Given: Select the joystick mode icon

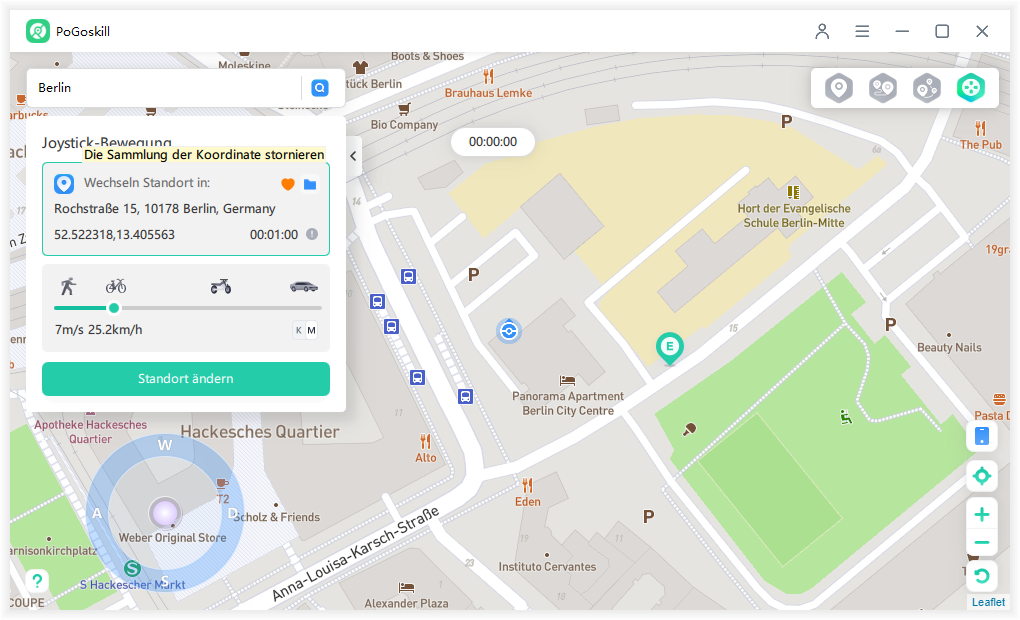Looking at the screenshot, I should (x=971, y=88).
